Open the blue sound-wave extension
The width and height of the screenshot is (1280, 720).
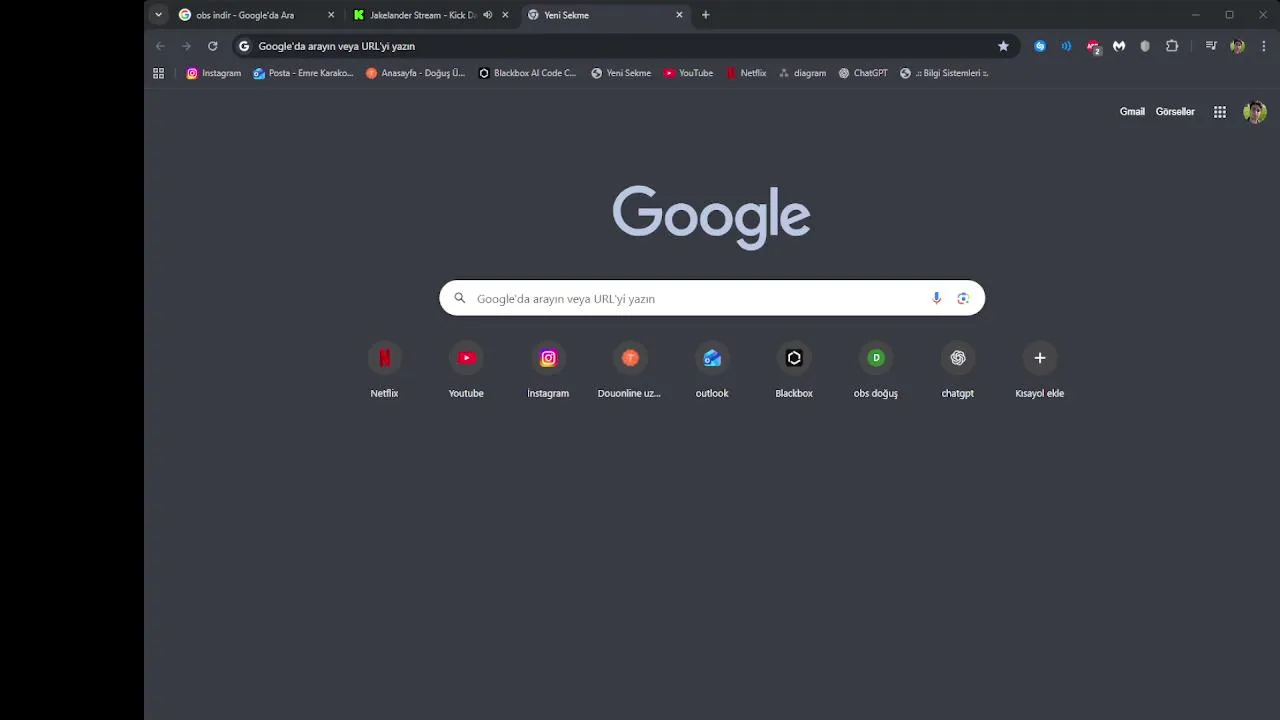pos(1066,46)
